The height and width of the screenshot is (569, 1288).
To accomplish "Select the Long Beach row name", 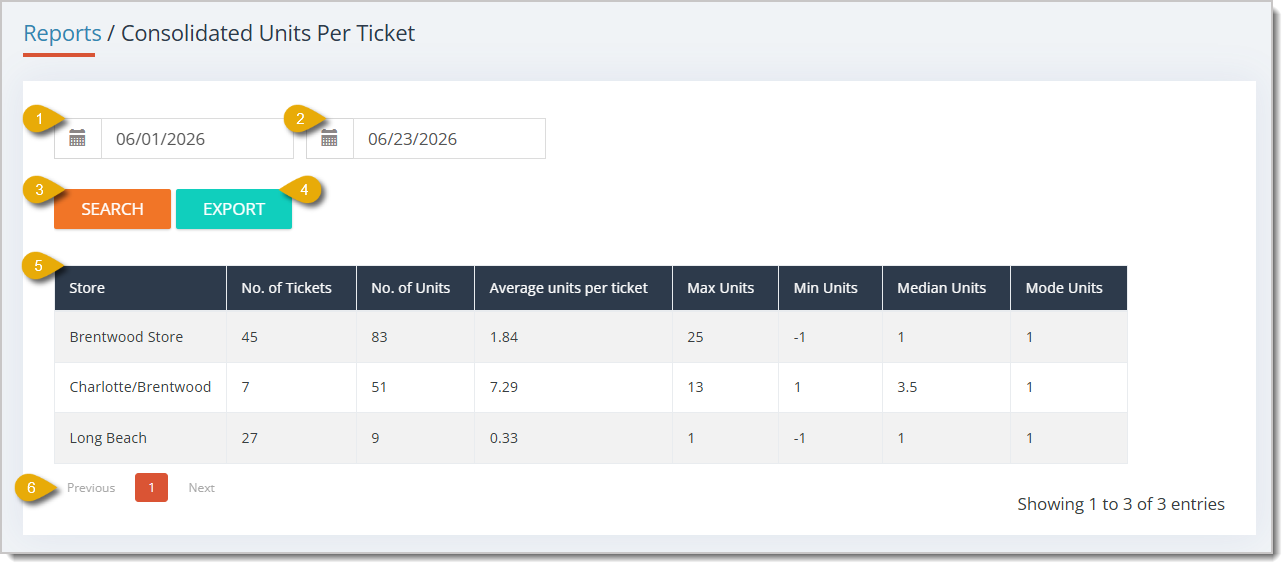I will [108, 438].
